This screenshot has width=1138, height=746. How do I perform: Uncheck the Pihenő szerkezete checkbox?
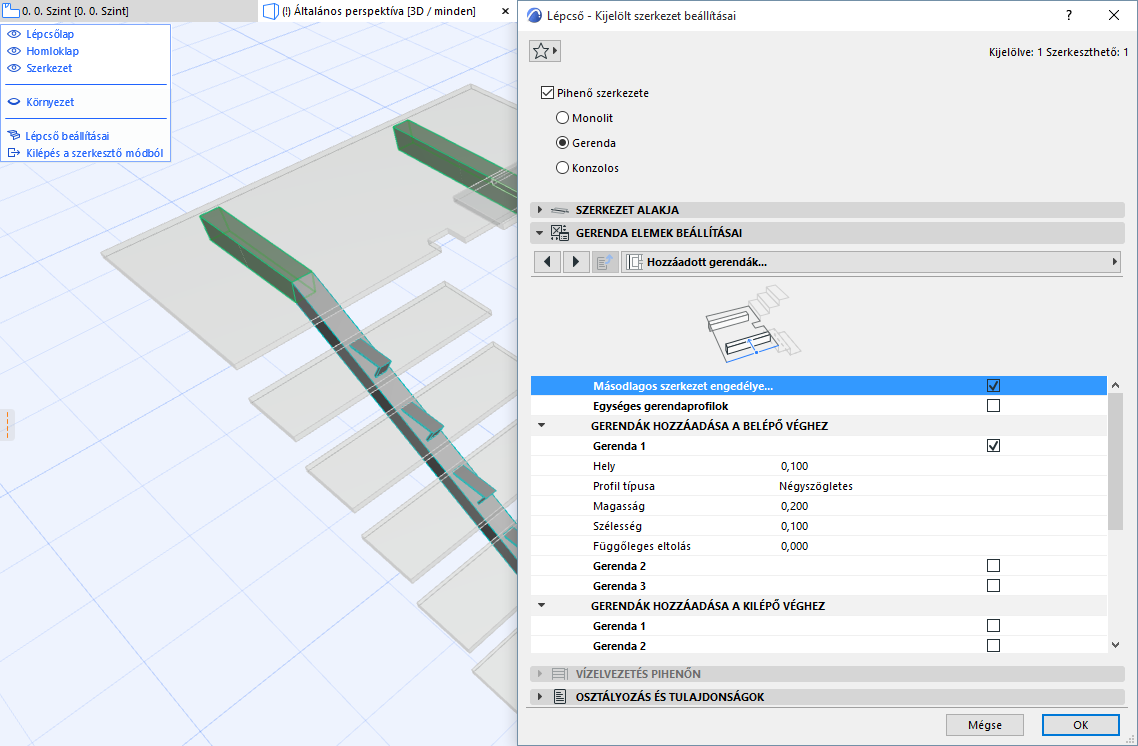[x=547, y=93]
